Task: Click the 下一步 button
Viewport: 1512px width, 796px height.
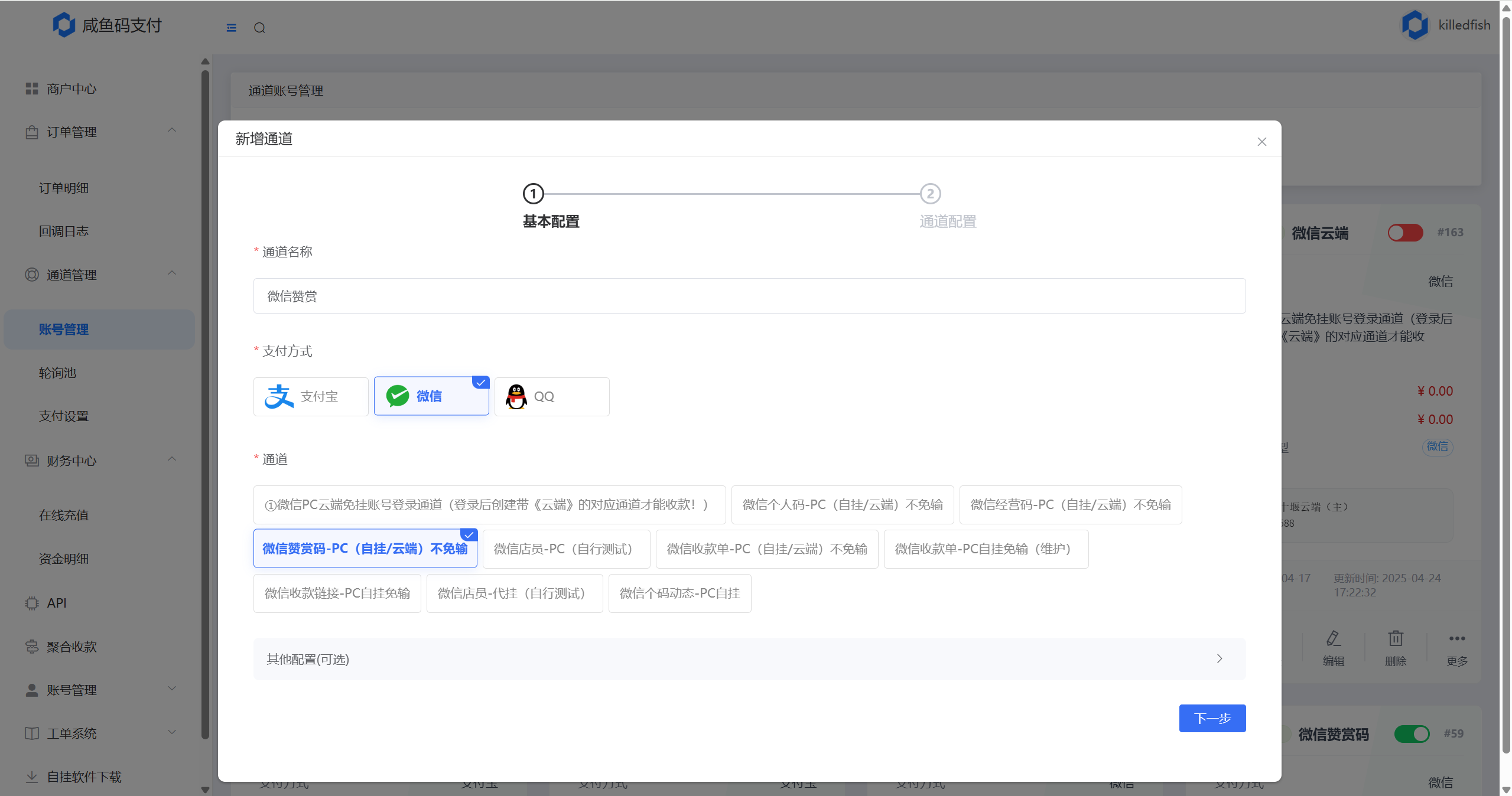Action: pyautogui.click(x=1212, y=718)
